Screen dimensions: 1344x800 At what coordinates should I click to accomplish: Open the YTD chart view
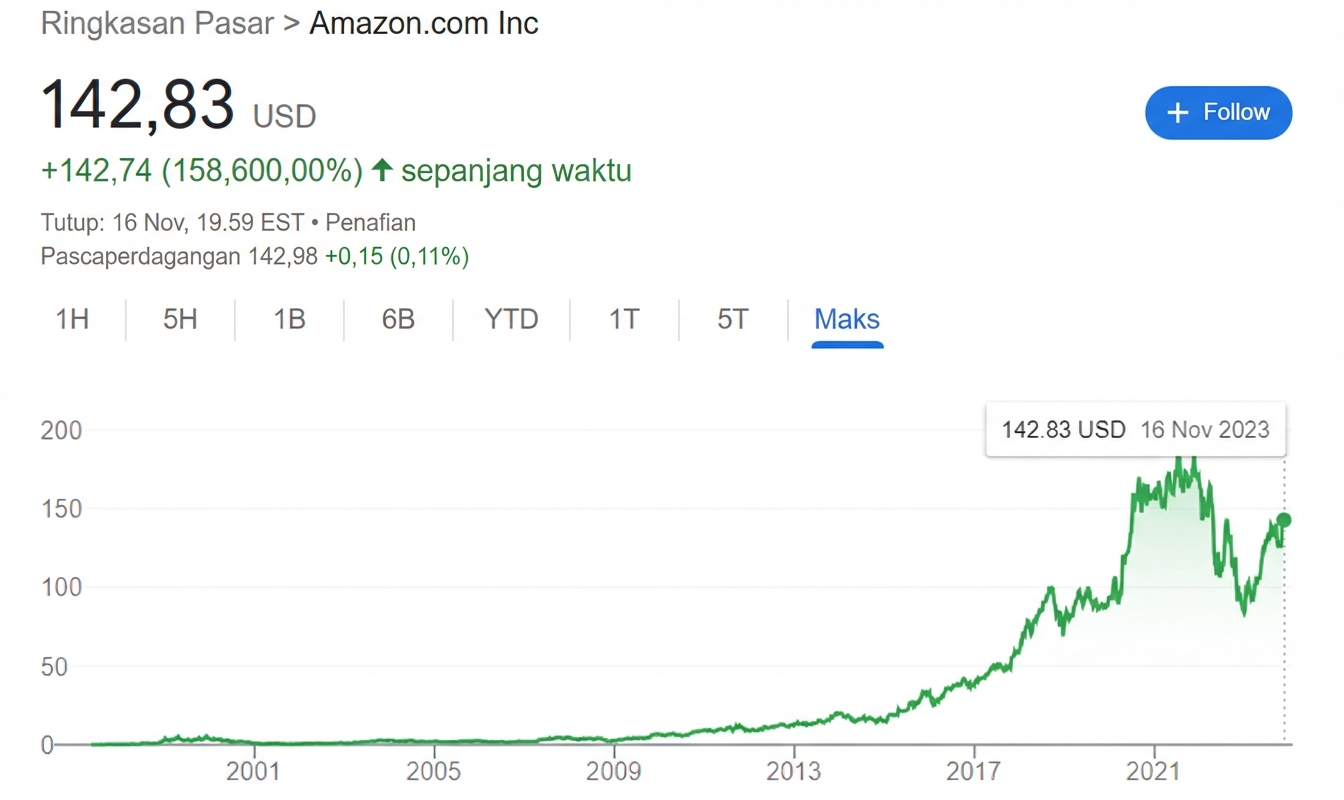pos(511,319)
